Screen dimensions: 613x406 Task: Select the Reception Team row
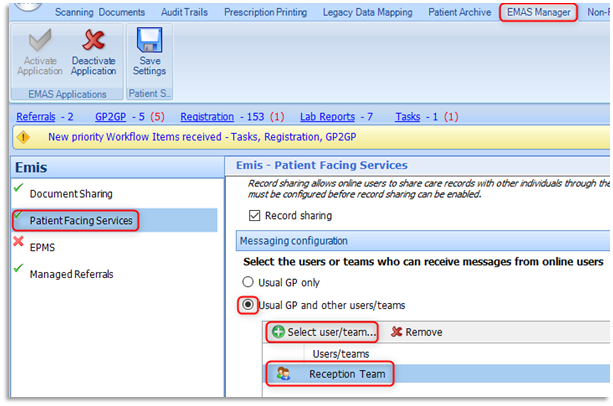click(438, 374)
